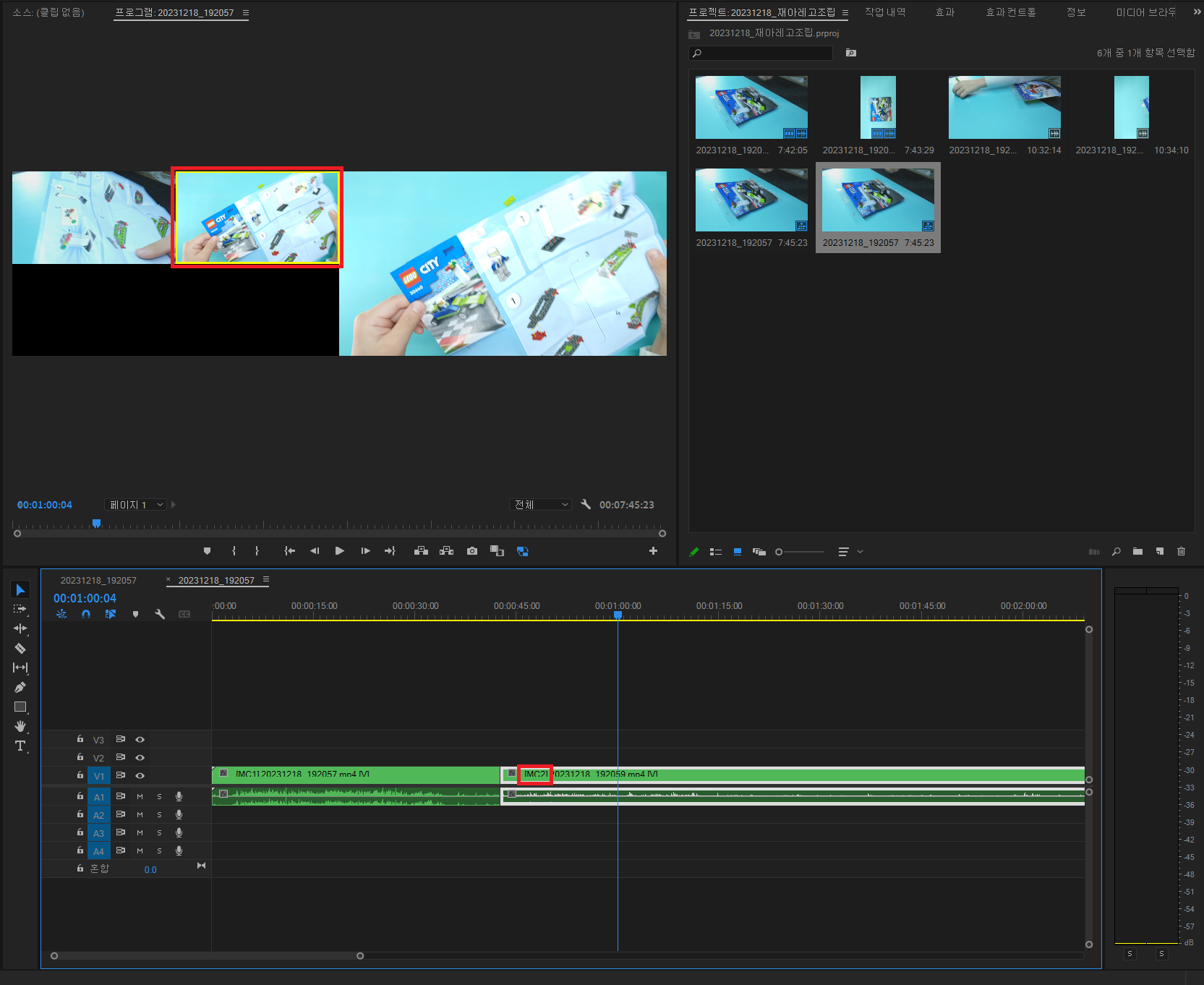The image size is (1204, 985).
Task: Select the Slip tool
Action: [20, 668]
